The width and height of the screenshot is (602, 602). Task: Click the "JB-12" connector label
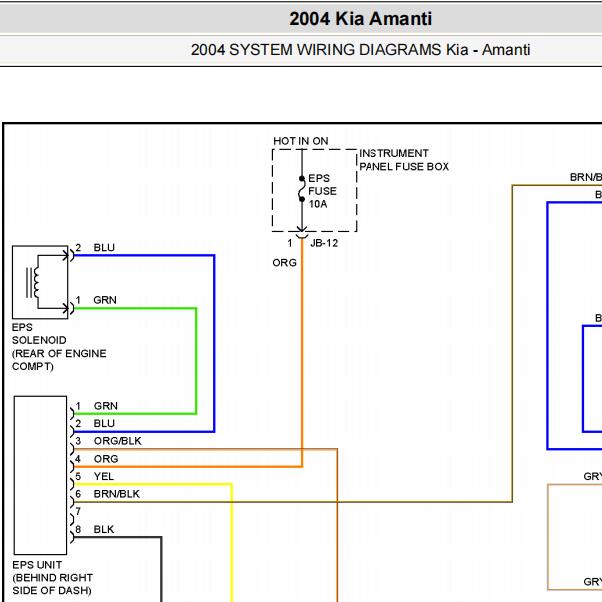click(x=324, y=243)
